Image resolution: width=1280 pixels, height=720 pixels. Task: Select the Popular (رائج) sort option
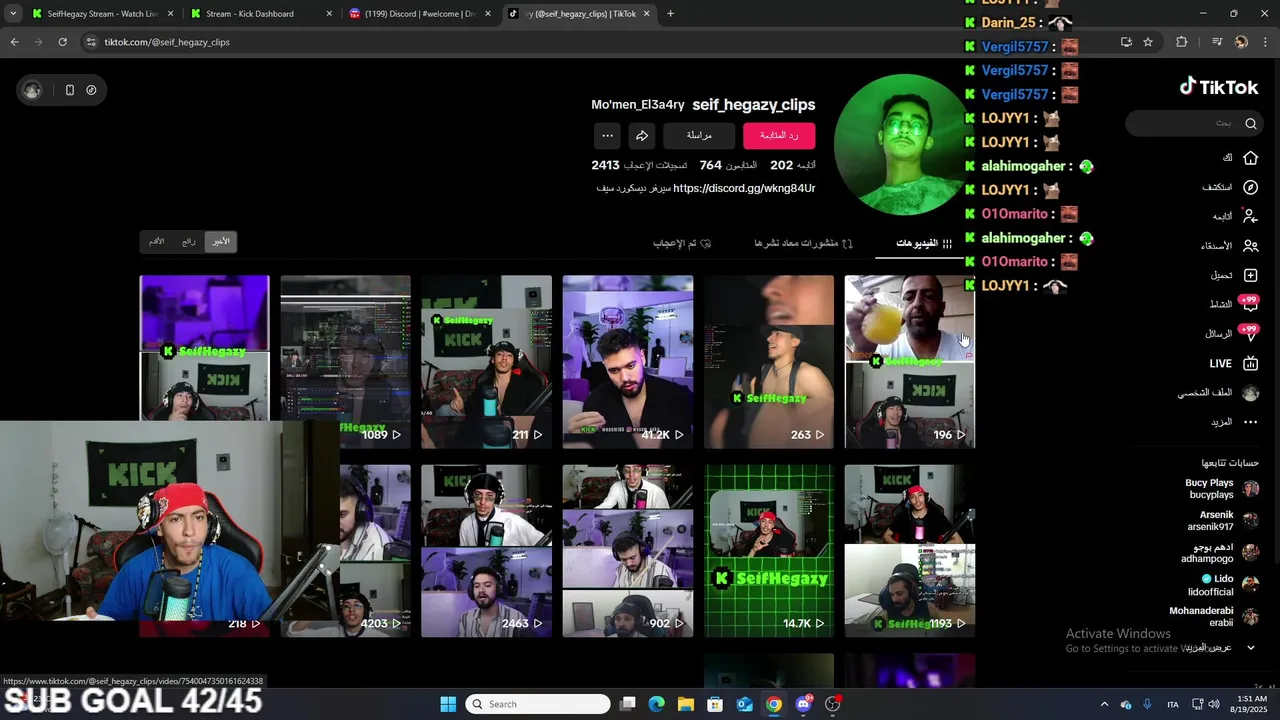188,241
